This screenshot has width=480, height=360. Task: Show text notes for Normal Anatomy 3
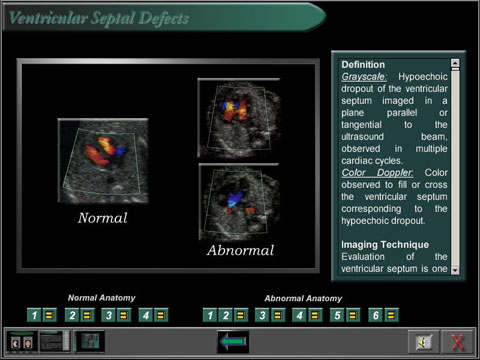click(124, 315)
